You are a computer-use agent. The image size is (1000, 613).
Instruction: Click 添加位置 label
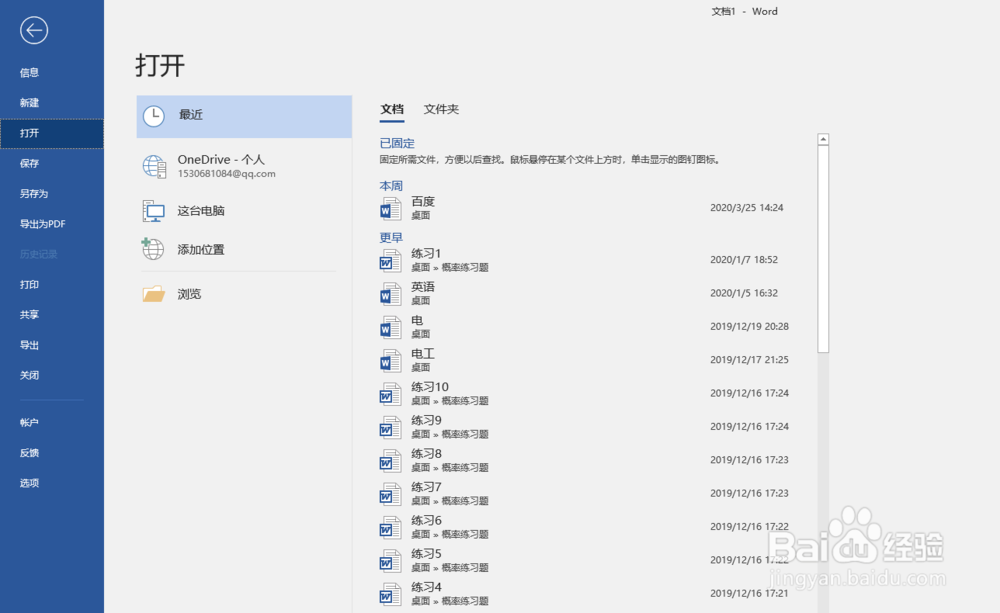click(x=201, y=250)
